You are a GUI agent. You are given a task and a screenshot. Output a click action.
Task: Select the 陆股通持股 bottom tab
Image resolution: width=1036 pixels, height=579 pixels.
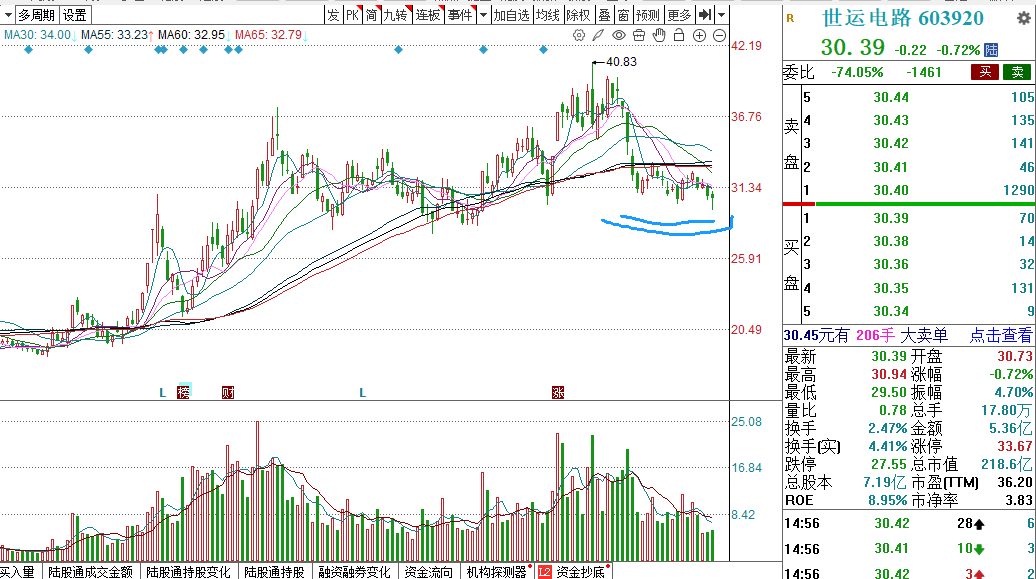[x=274, y=572]
